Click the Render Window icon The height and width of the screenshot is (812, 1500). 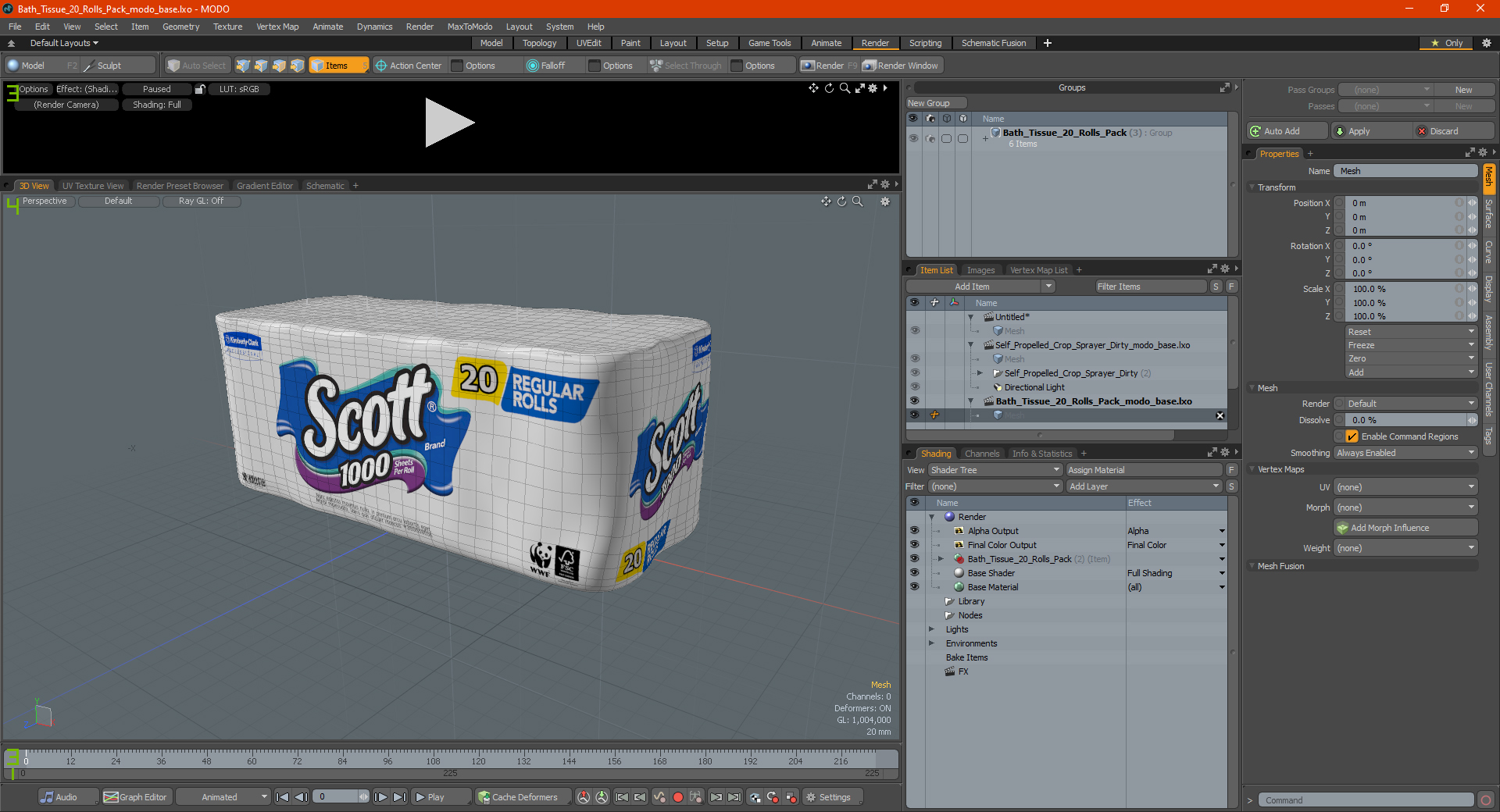point(869,66)
